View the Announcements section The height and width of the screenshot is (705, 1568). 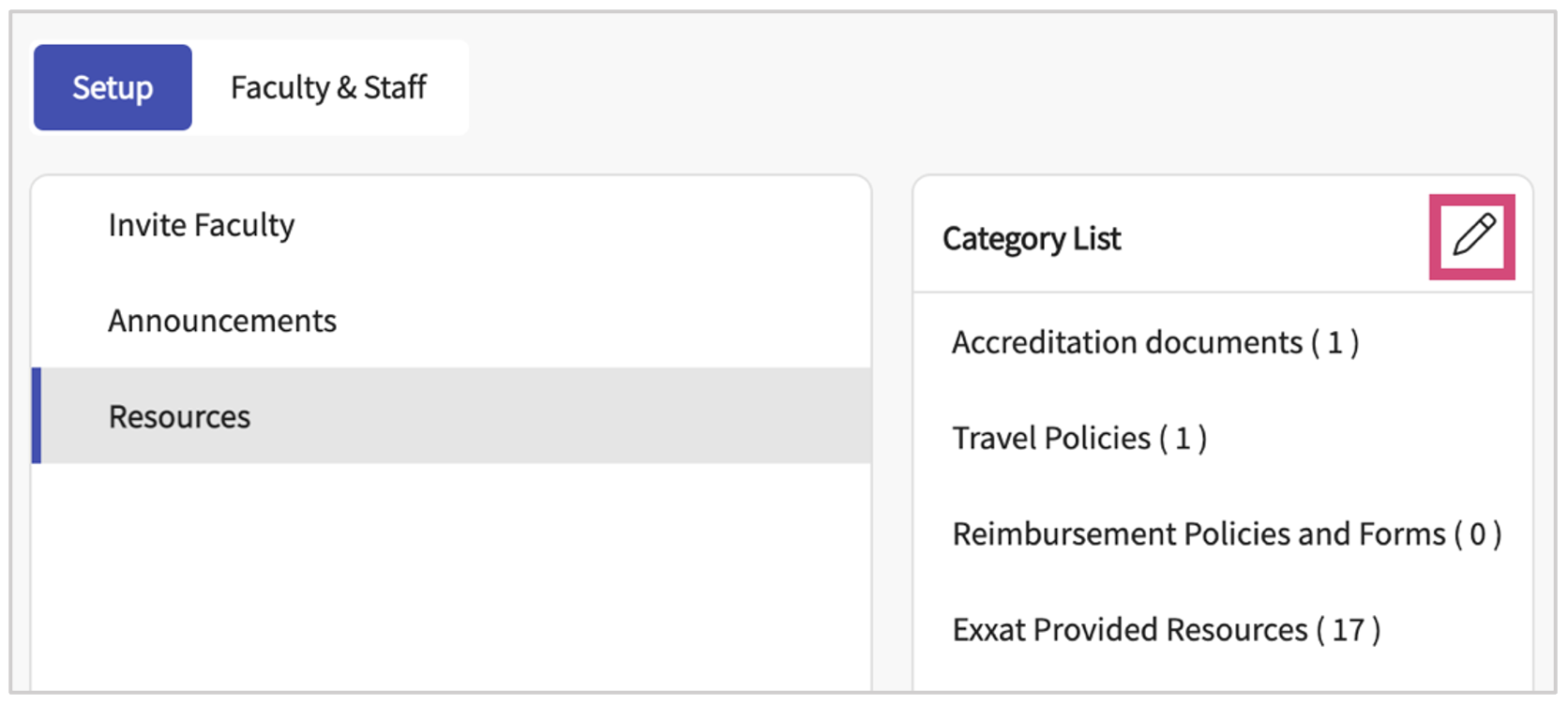click(x=222, y=321)
